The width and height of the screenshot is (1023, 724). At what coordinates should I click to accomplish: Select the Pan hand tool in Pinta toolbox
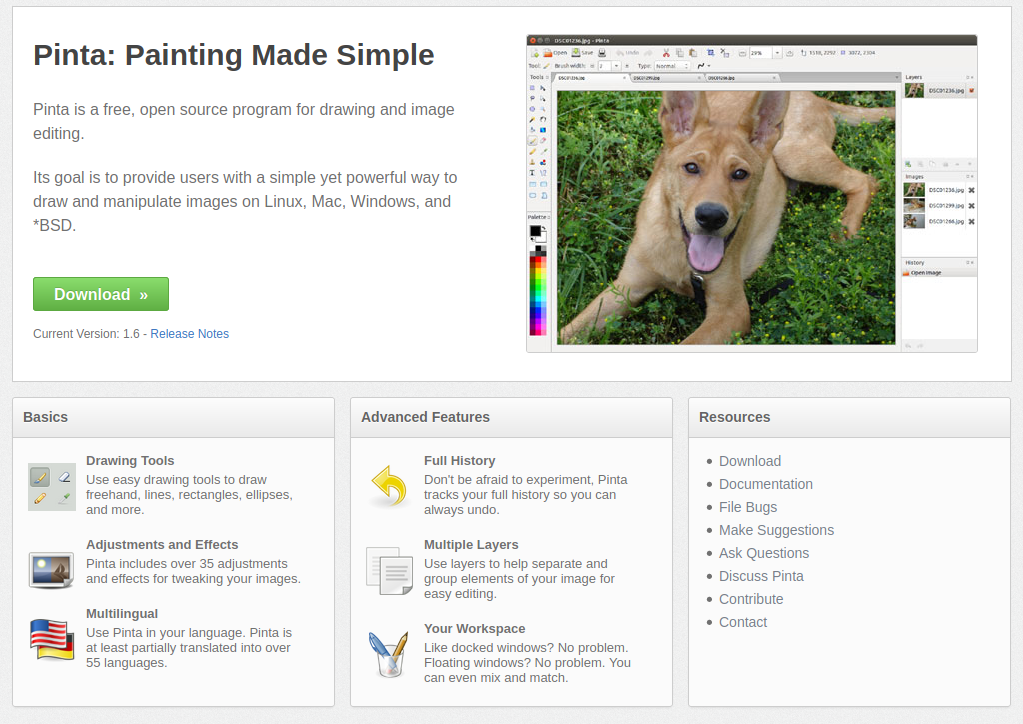pos(543,119)
